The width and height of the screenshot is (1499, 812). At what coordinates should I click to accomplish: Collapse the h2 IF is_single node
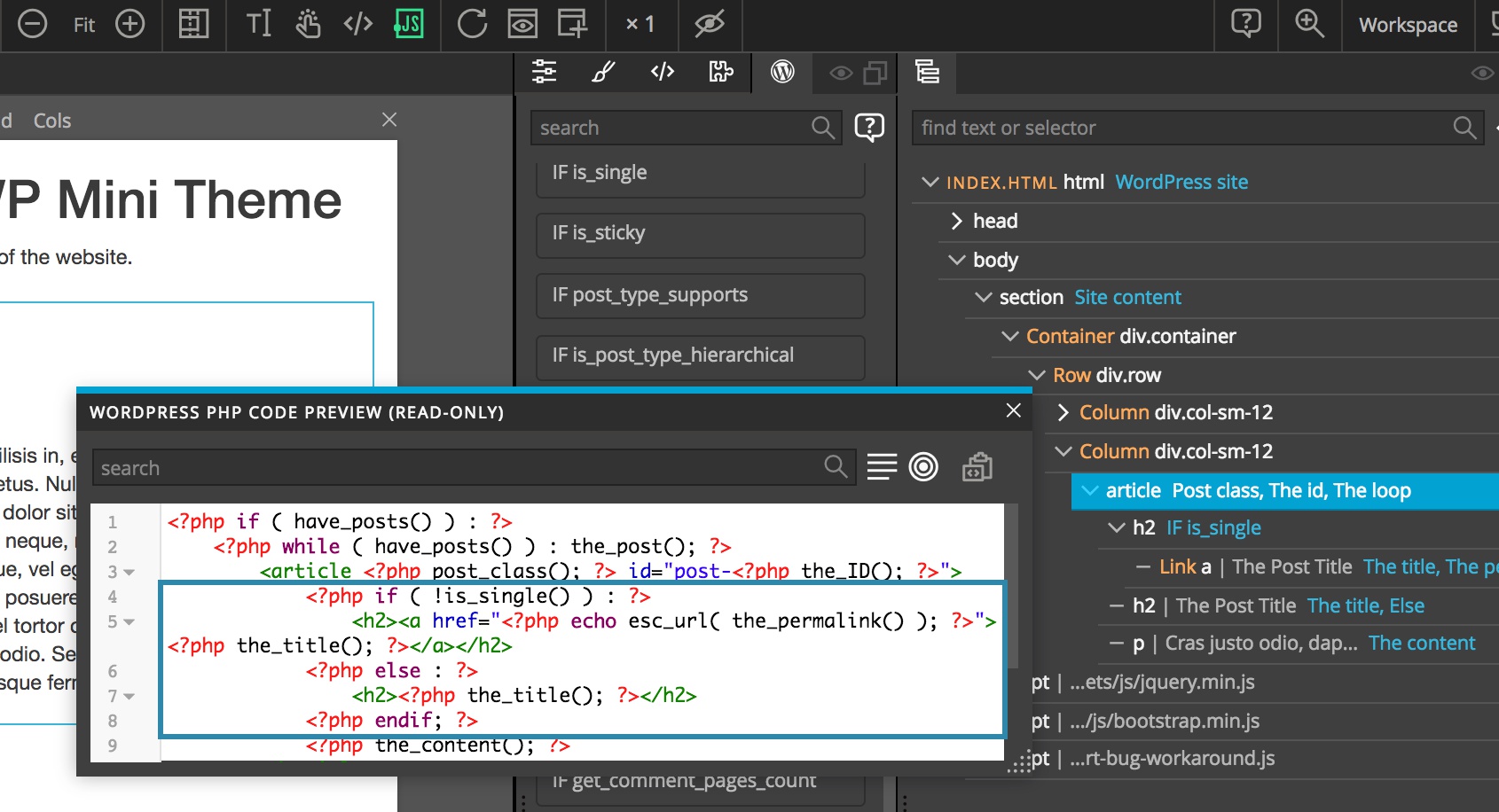(1117, 527)
